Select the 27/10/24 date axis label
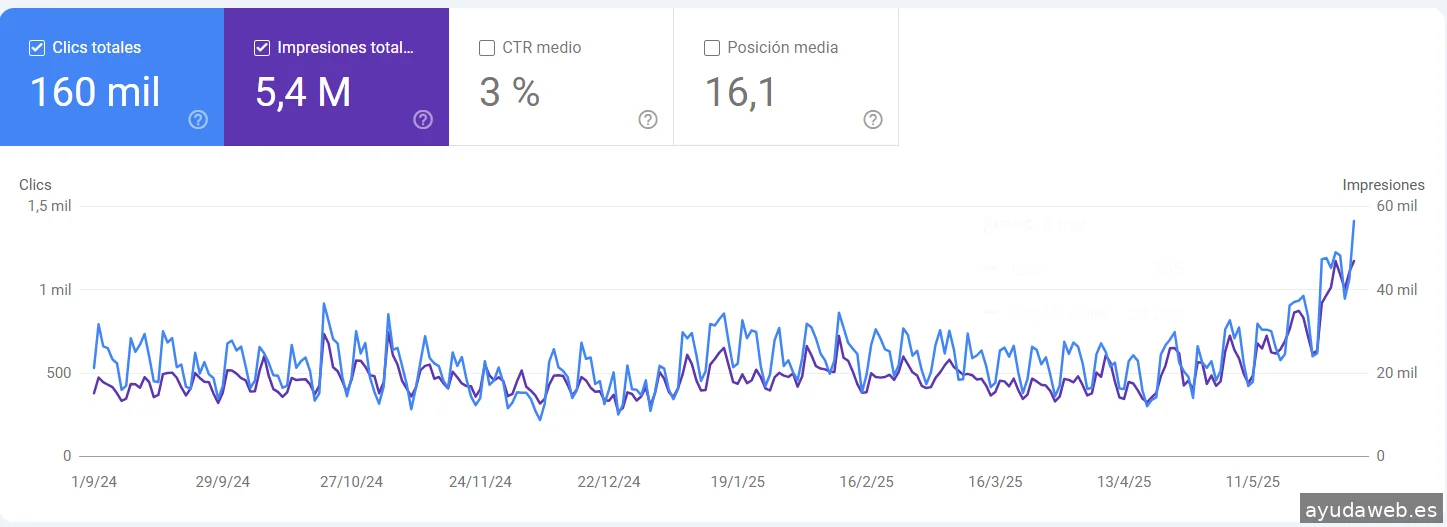 pyautogui.click(x=351, y=482)
